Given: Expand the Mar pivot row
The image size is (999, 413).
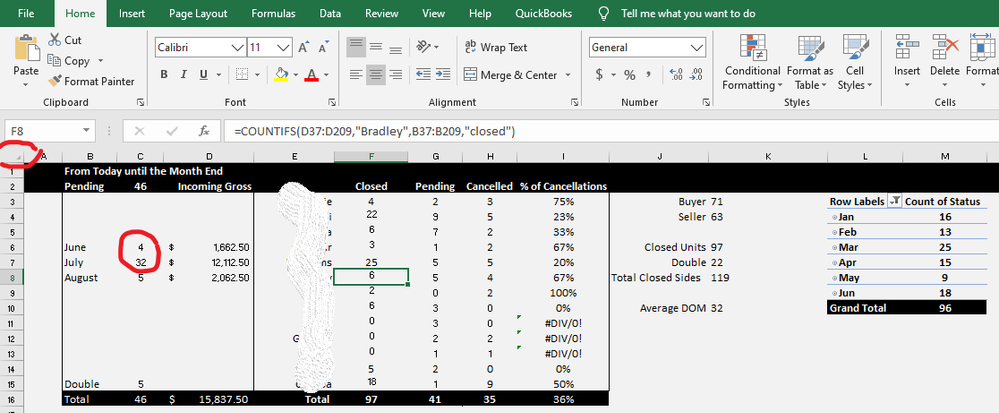Looking at the screenshot, I should click(833, 247).
